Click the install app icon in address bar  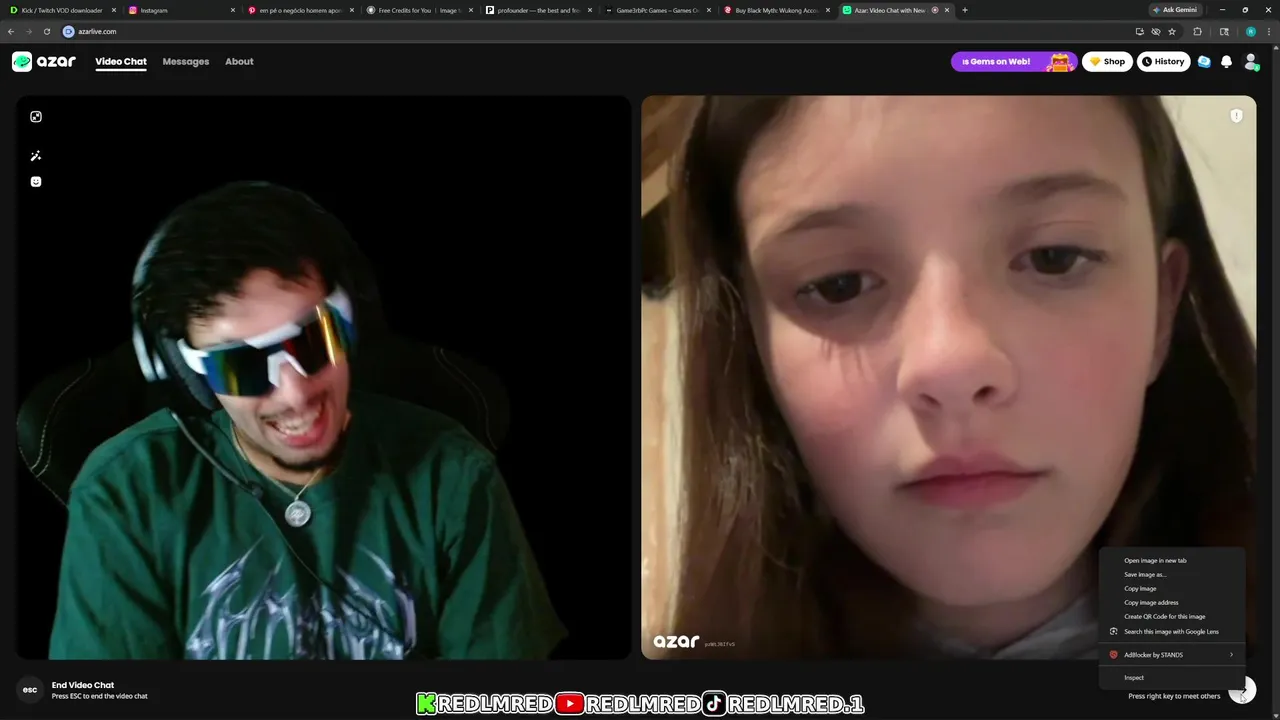point(1139,31)
